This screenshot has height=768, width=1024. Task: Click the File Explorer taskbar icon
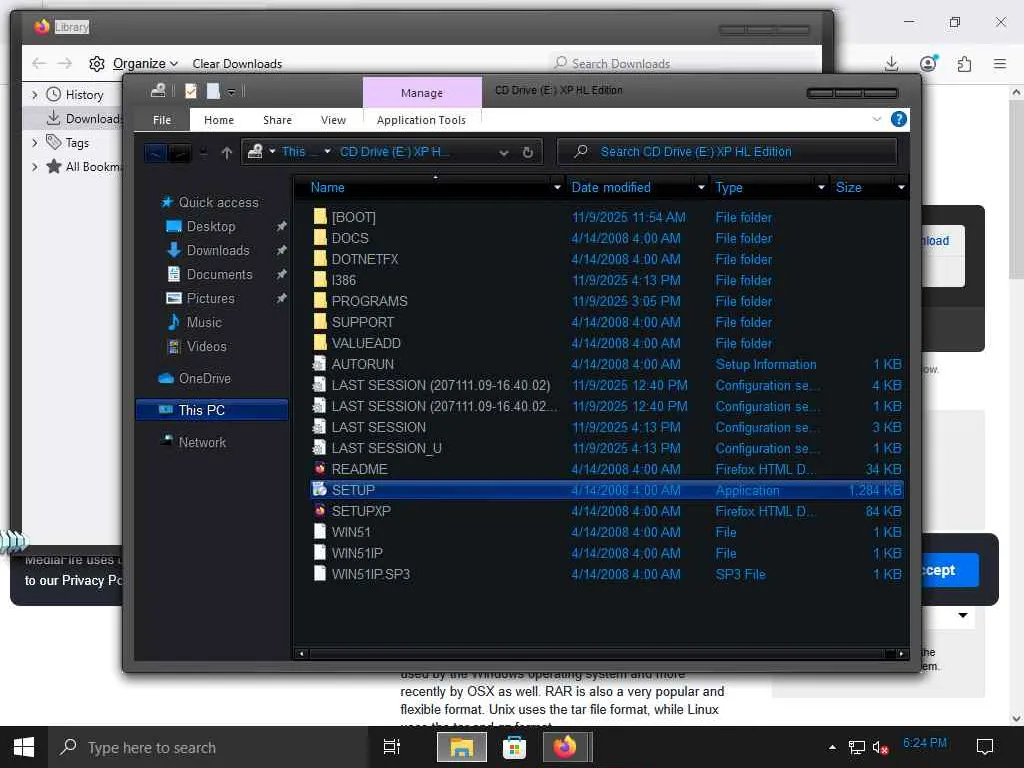coord(462,747)
